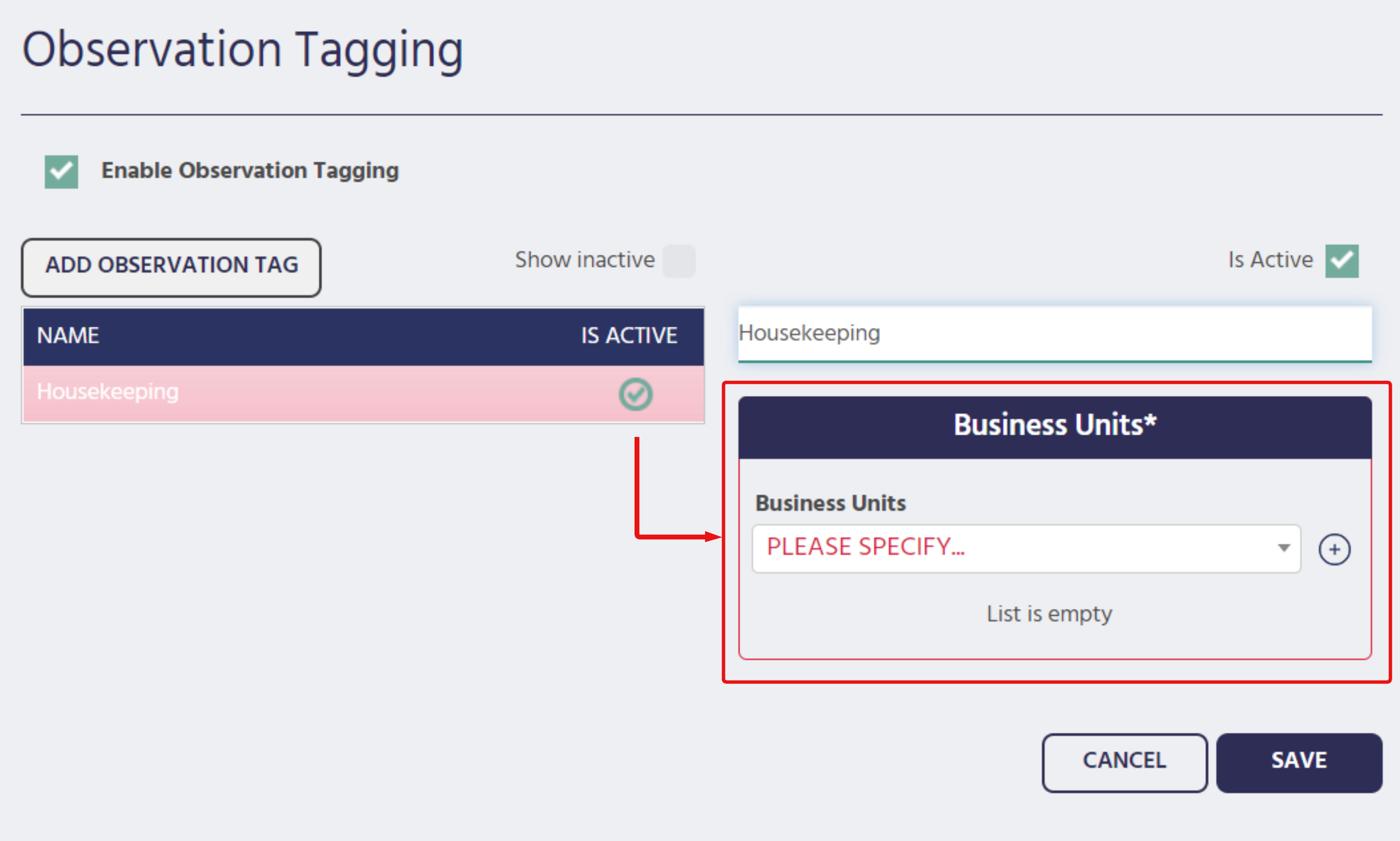
Task: Click the Observation Tagging page title
Action: pyautogui.click(x=243, y=51)
